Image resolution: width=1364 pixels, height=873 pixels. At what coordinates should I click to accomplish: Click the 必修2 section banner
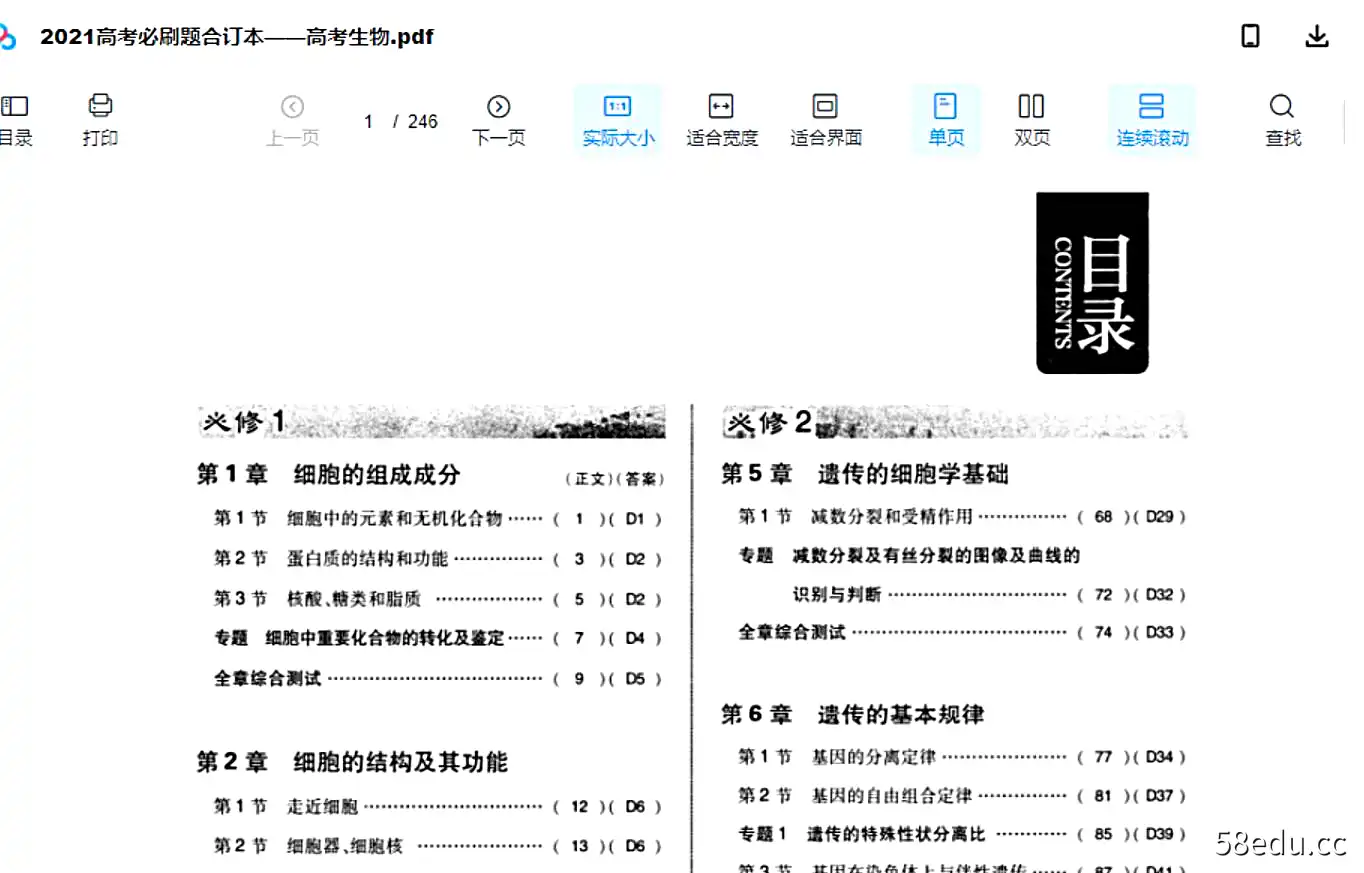pyautogui.click(x=954, y=422)
